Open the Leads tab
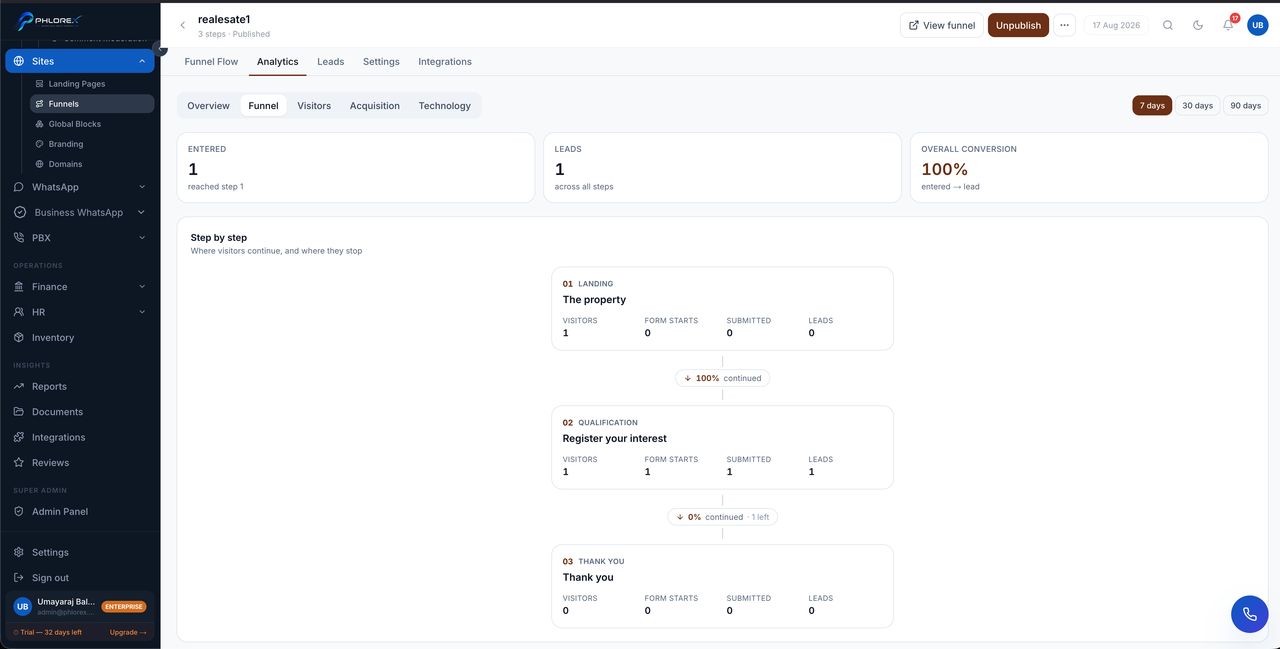 (x=331, y=62)
